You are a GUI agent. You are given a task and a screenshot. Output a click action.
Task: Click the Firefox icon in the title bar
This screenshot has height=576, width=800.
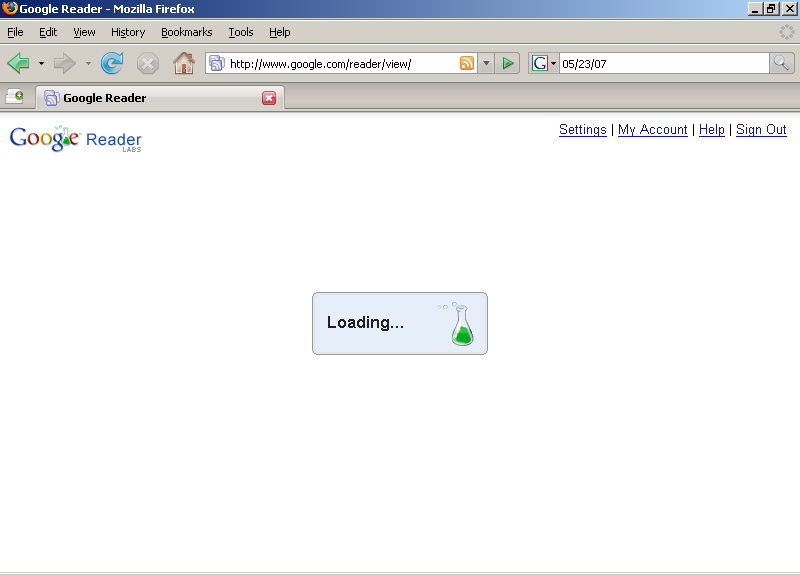pyautogui.click(x=9, y=9)
